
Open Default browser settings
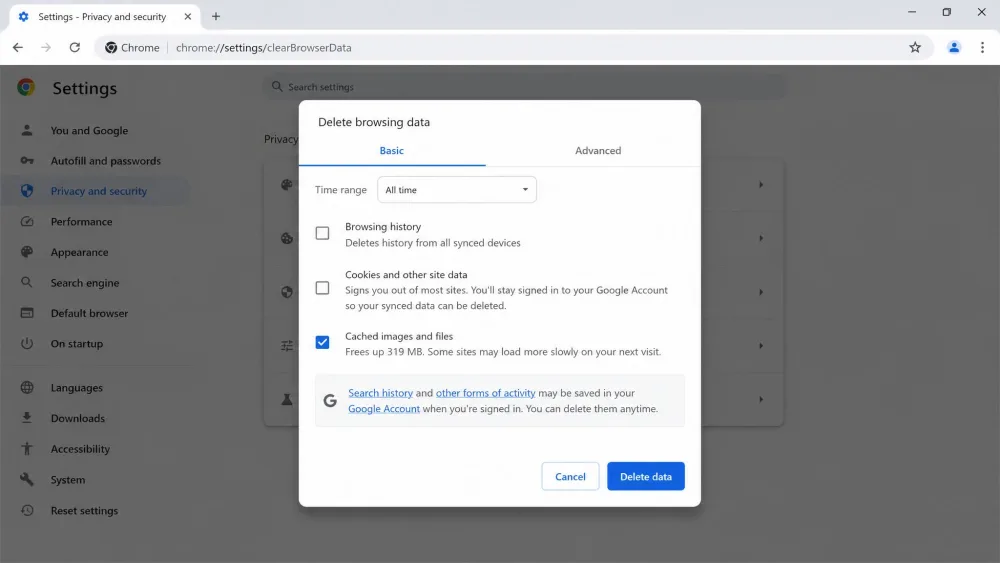(89, 313)
